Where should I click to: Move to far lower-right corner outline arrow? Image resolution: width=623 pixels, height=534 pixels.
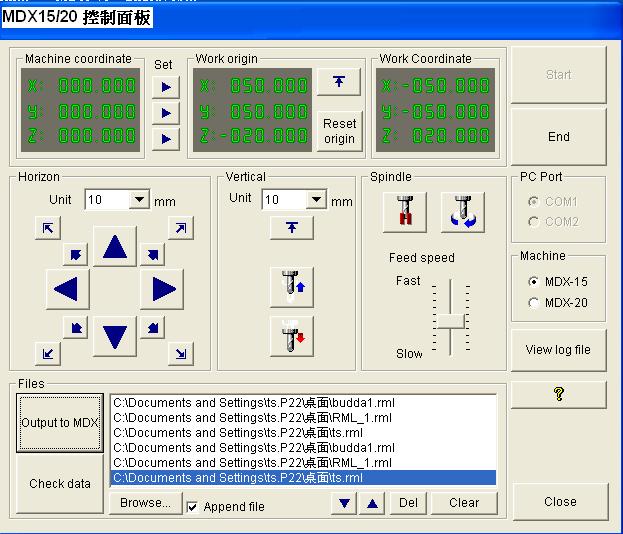tap(181, 354)
